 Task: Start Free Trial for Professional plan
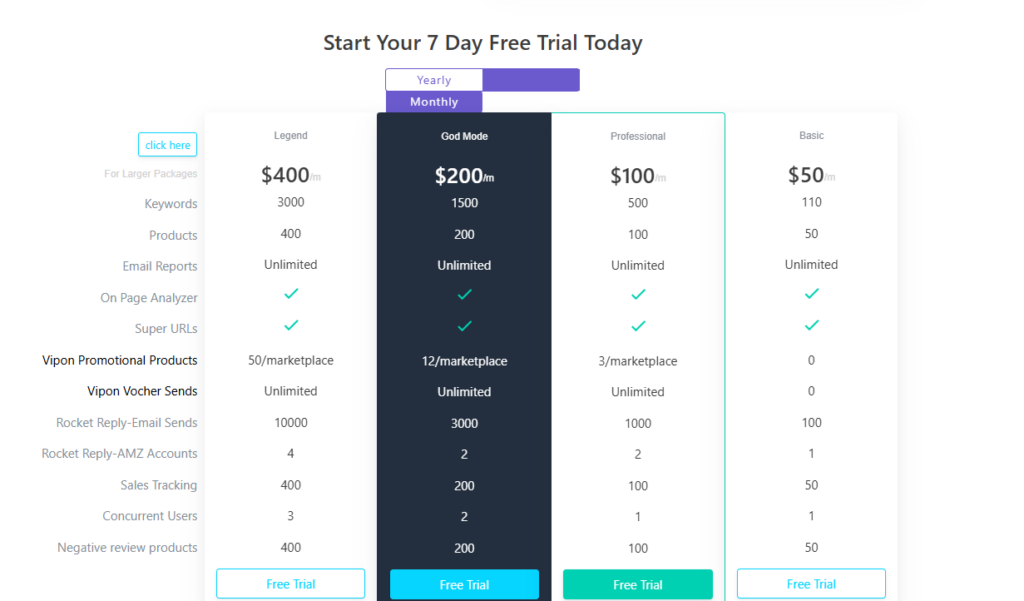[638, 585]
